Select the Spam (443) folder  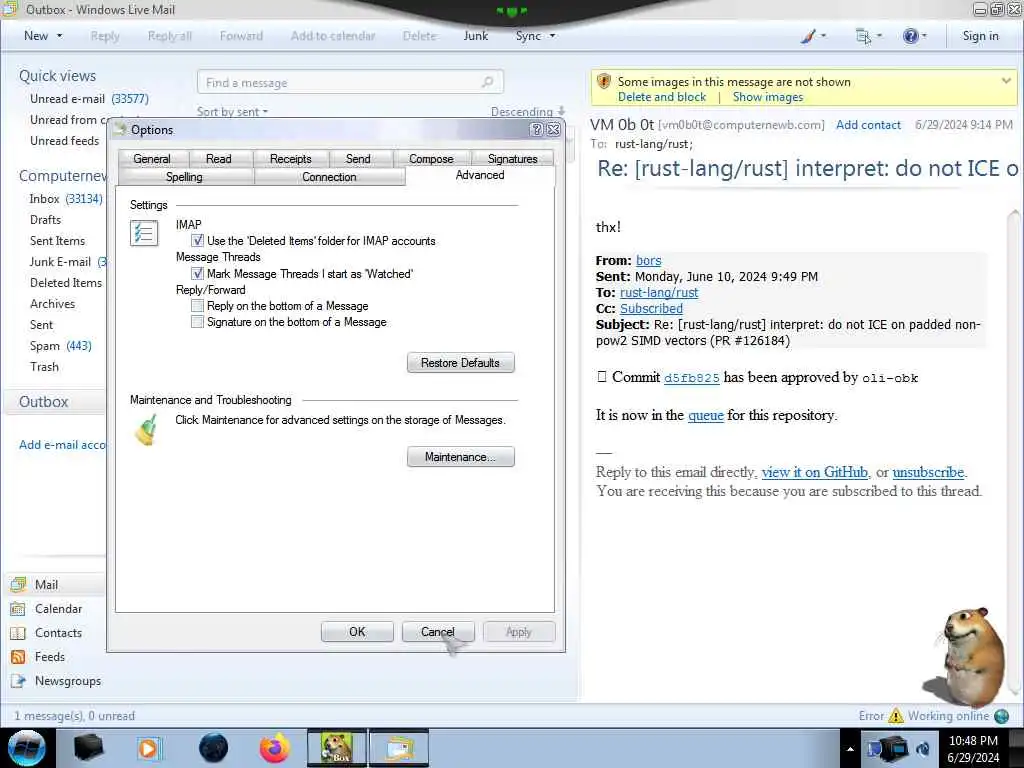[x=60, y=345]
